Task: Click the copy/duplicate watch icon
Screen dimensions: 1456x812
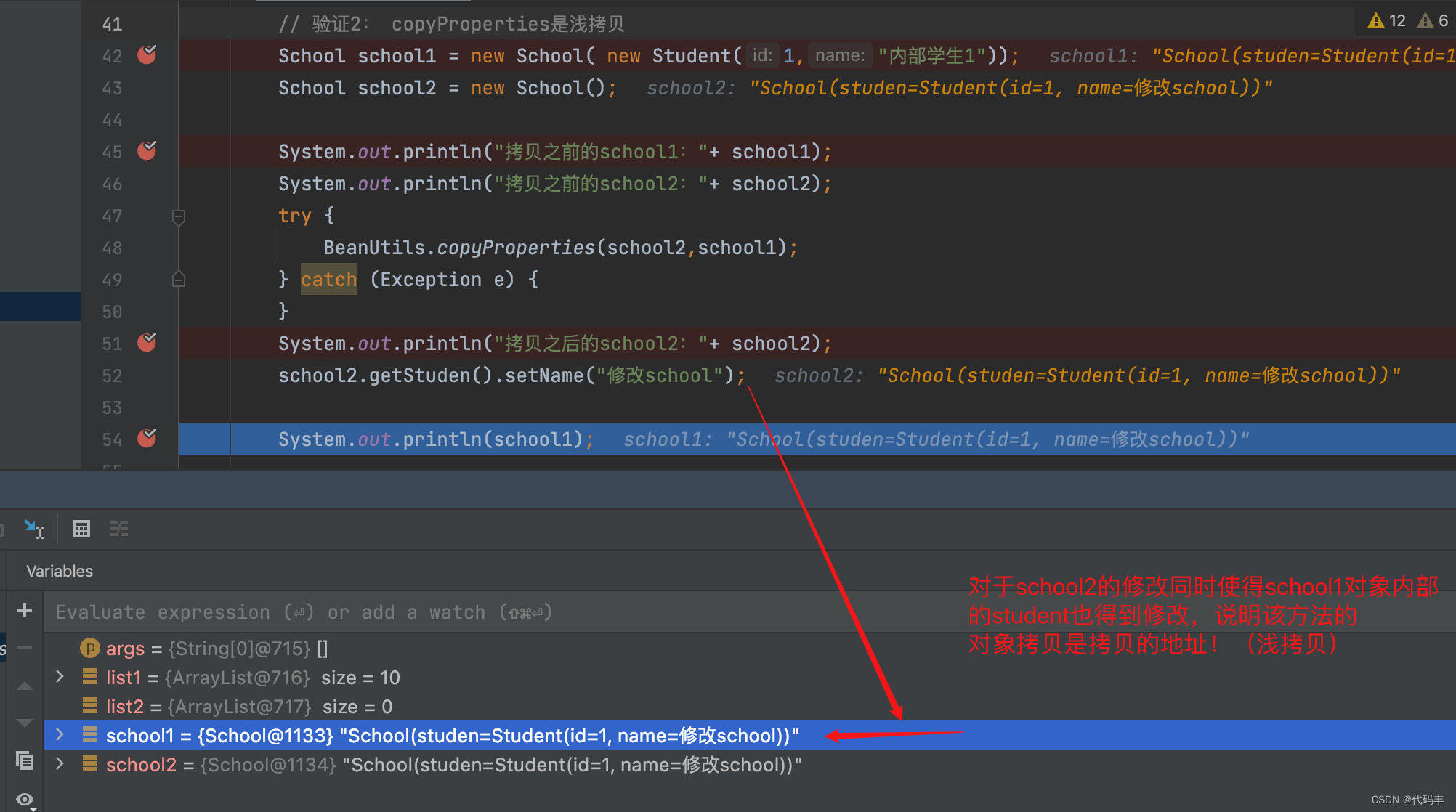Action: (x=25, y=760)
